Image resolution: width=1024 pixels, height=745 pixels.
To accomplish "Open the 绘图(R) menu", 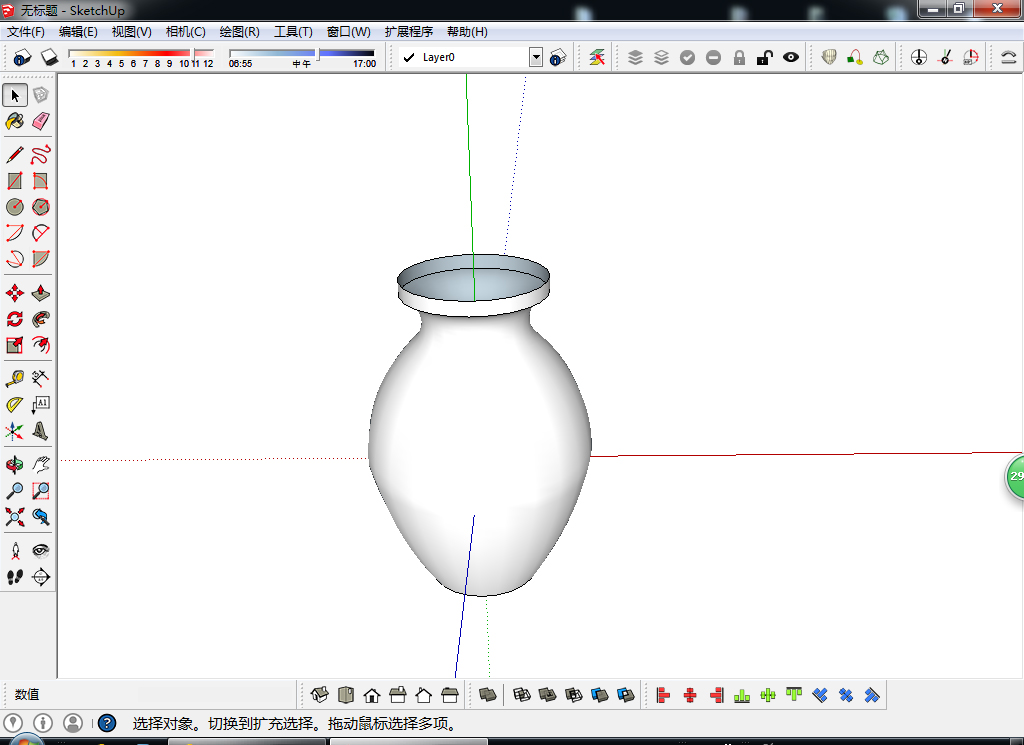I will (240, 32).
